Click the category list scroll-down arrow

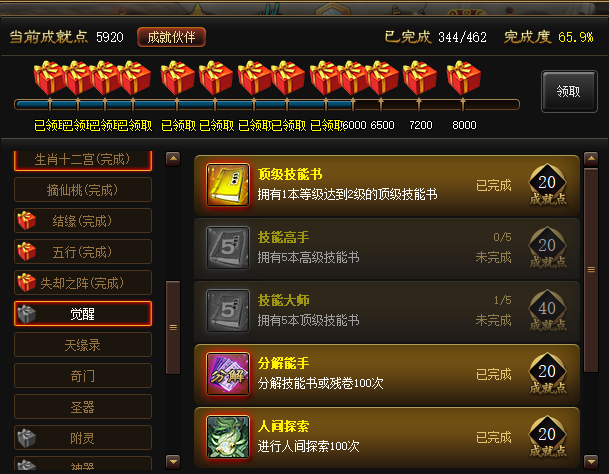click(173, 462)
